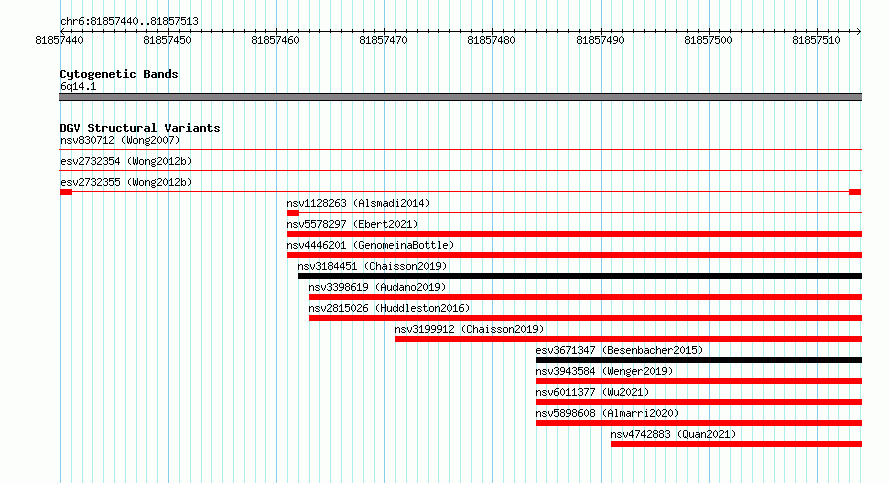This screenshot has height=483, width=890.
Task: Click the DGV Structural Variants track title
Action: tap(140, 128)
